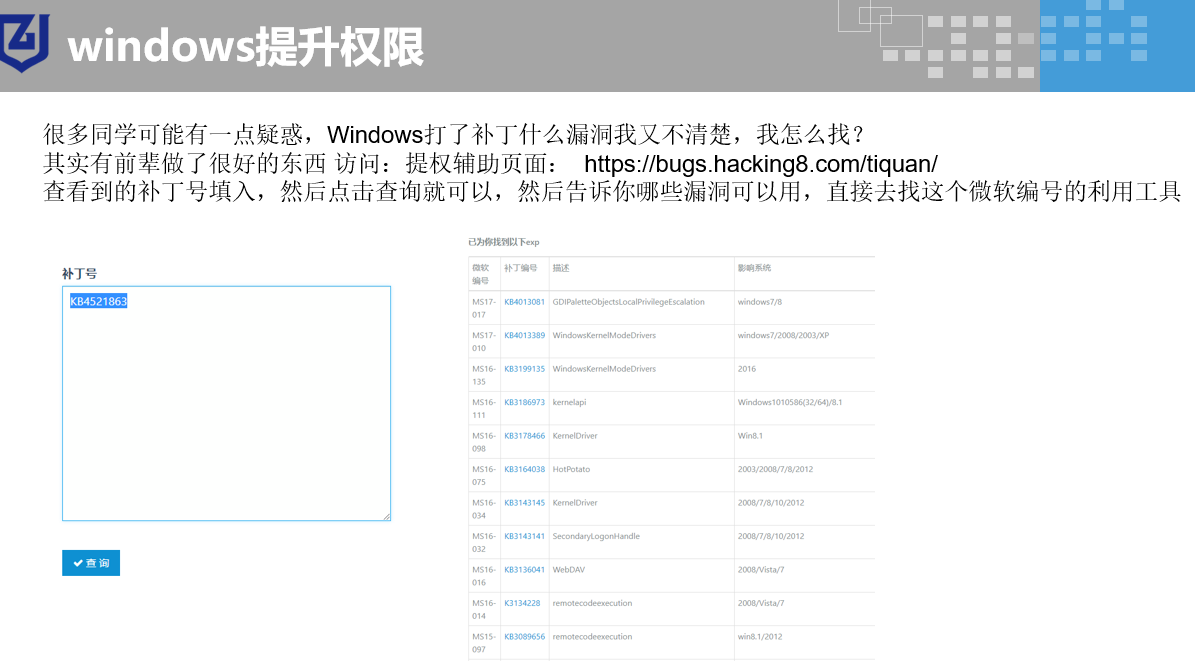Open the KB3136041 patch link
The image size is (1195, 668).
[524, 571]
